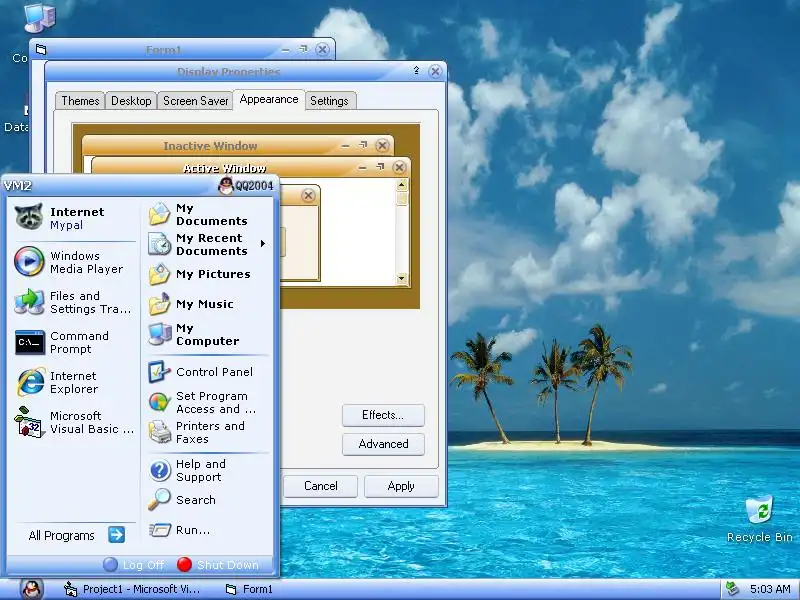Click VM2 user name in start menu
Image resolution: width=800 pixels, height=600 pixels.
point(17,186)
